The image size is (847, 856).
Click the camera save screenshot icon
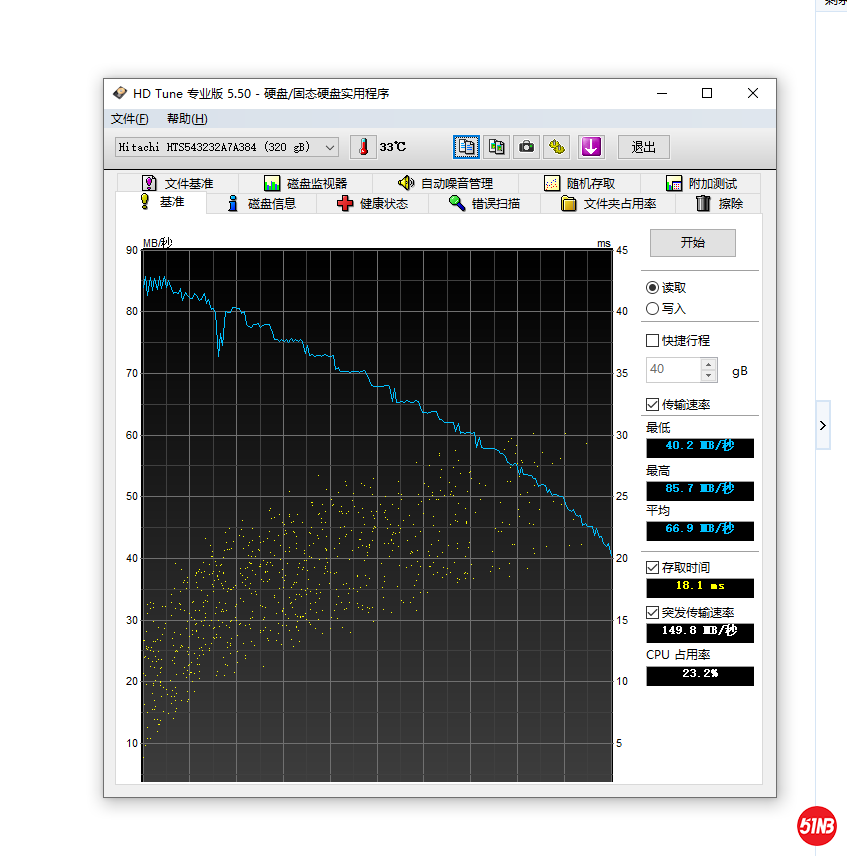pos(526,147)
